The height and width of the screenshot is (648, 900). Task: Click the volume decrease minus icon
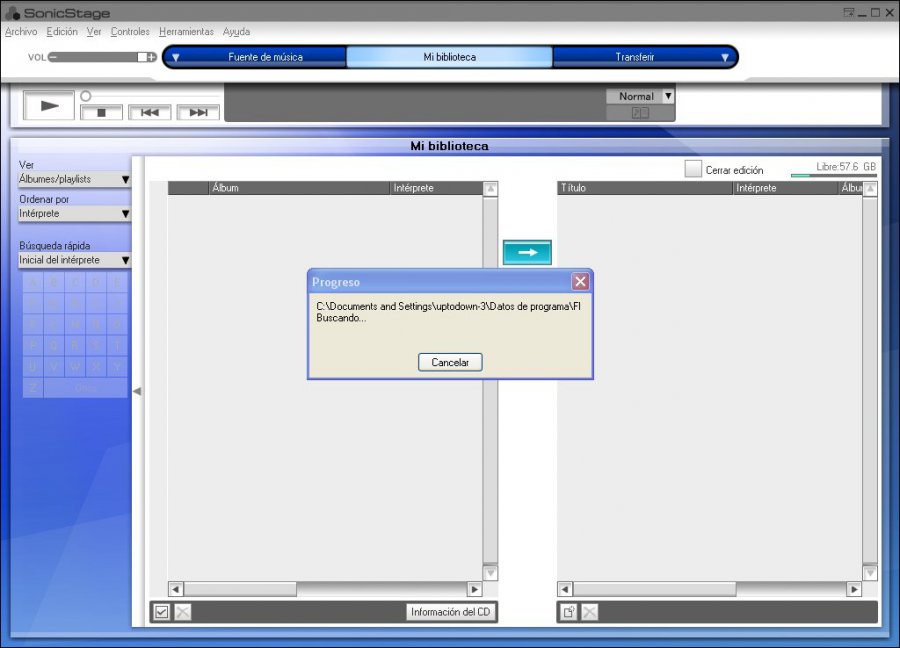(53, 57)
